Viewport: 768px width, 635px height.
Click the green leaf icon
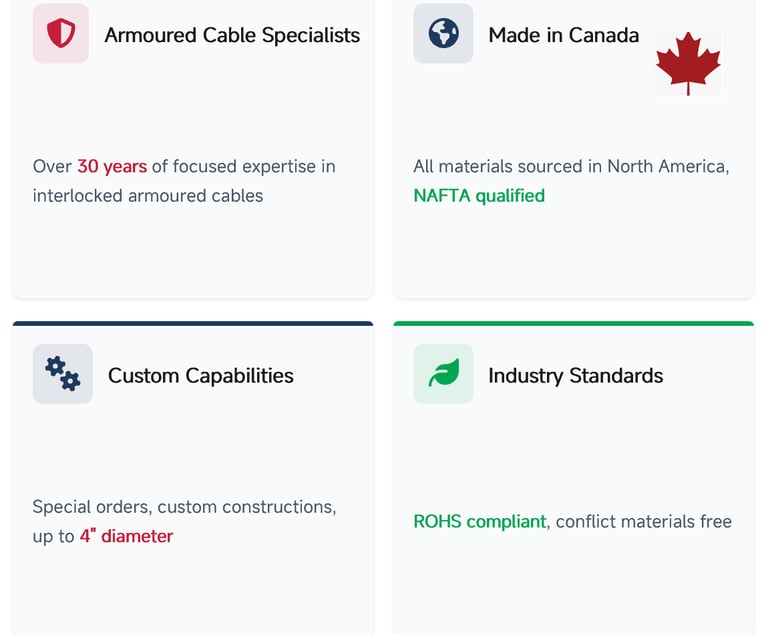[443, 374]
